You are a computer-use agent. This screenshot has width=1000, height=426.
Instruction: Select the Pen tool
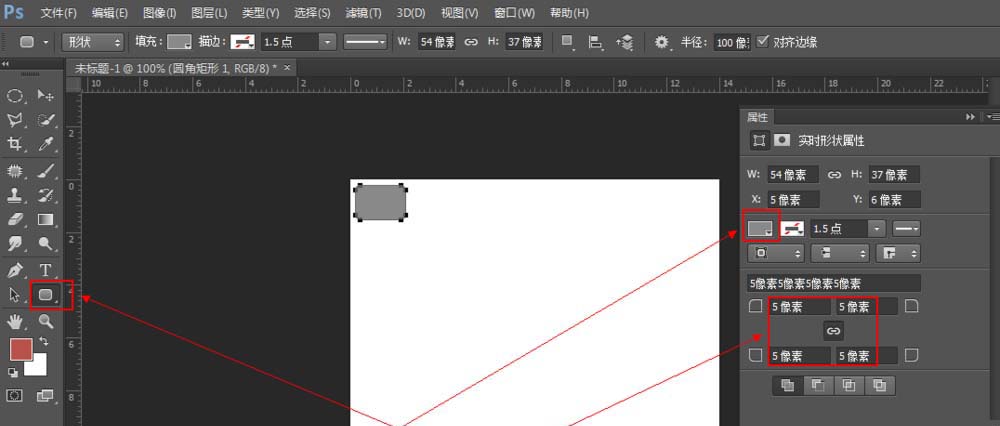coord(16,270)
